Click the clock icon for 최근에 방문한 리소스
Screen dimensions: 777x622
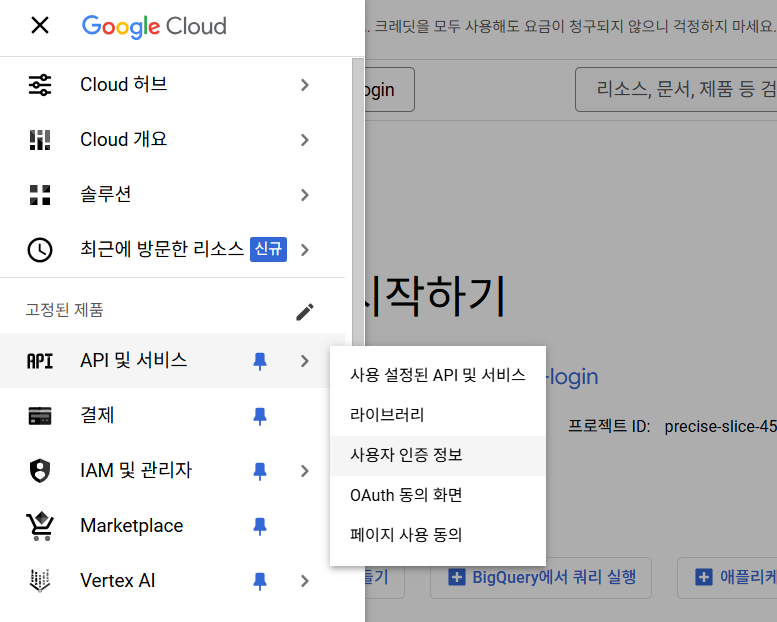[x=40, y=250]
